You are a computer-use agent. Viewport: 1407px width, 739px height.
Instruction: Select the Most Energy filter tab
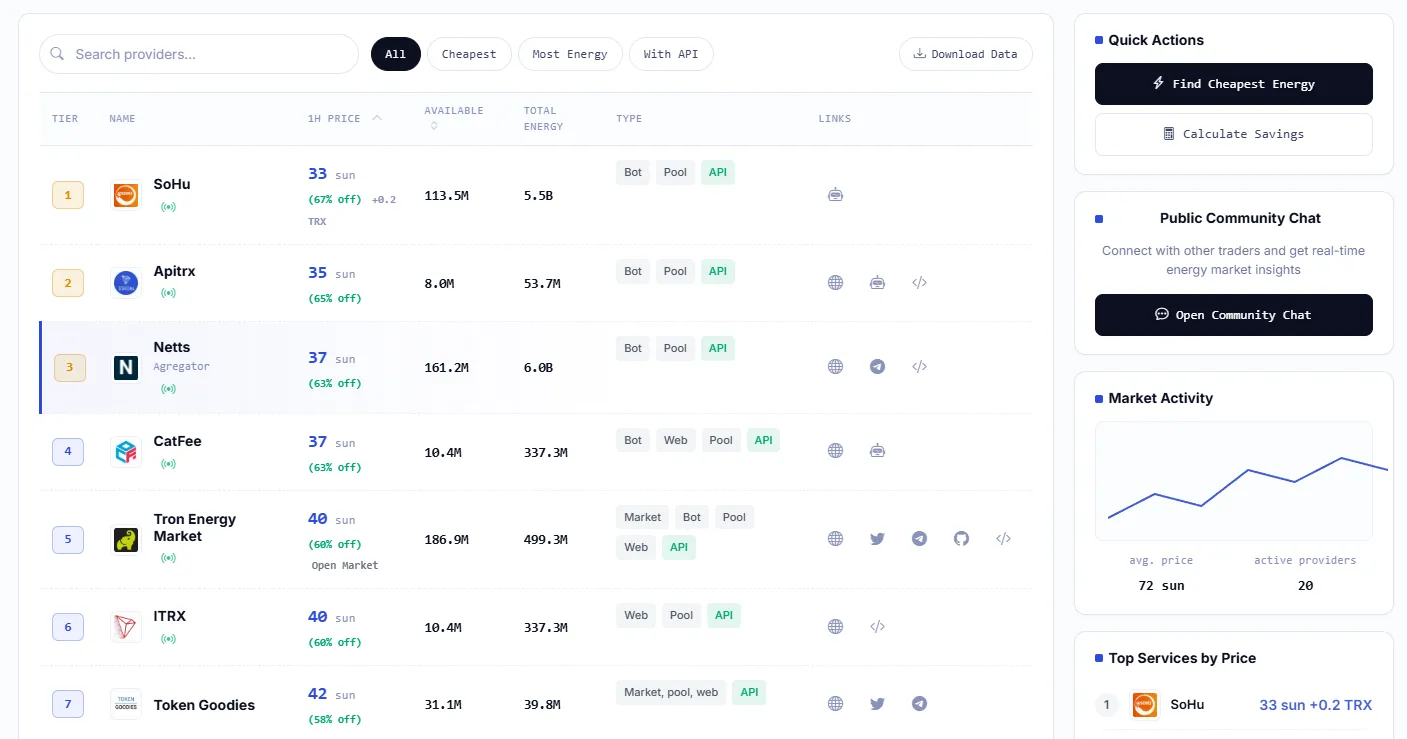point(570,54)
